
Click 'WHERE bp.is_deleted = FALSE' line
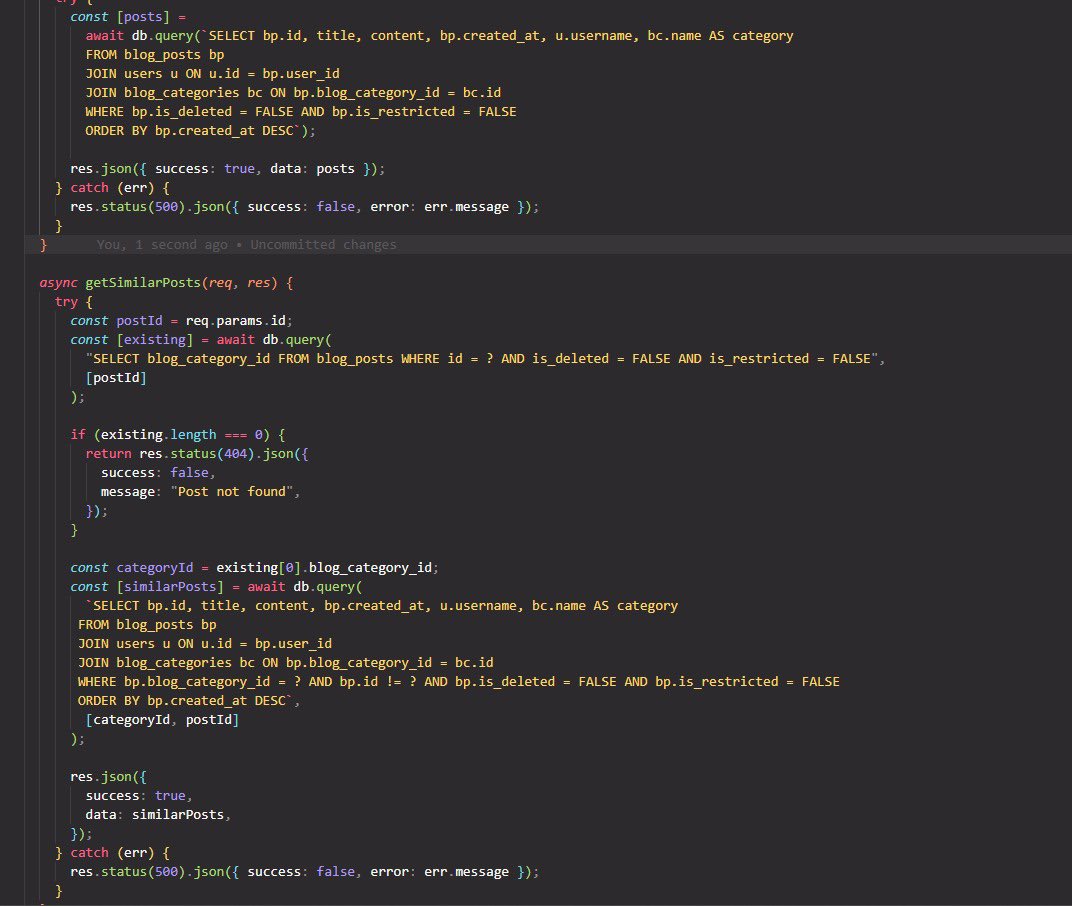point(301,111)
